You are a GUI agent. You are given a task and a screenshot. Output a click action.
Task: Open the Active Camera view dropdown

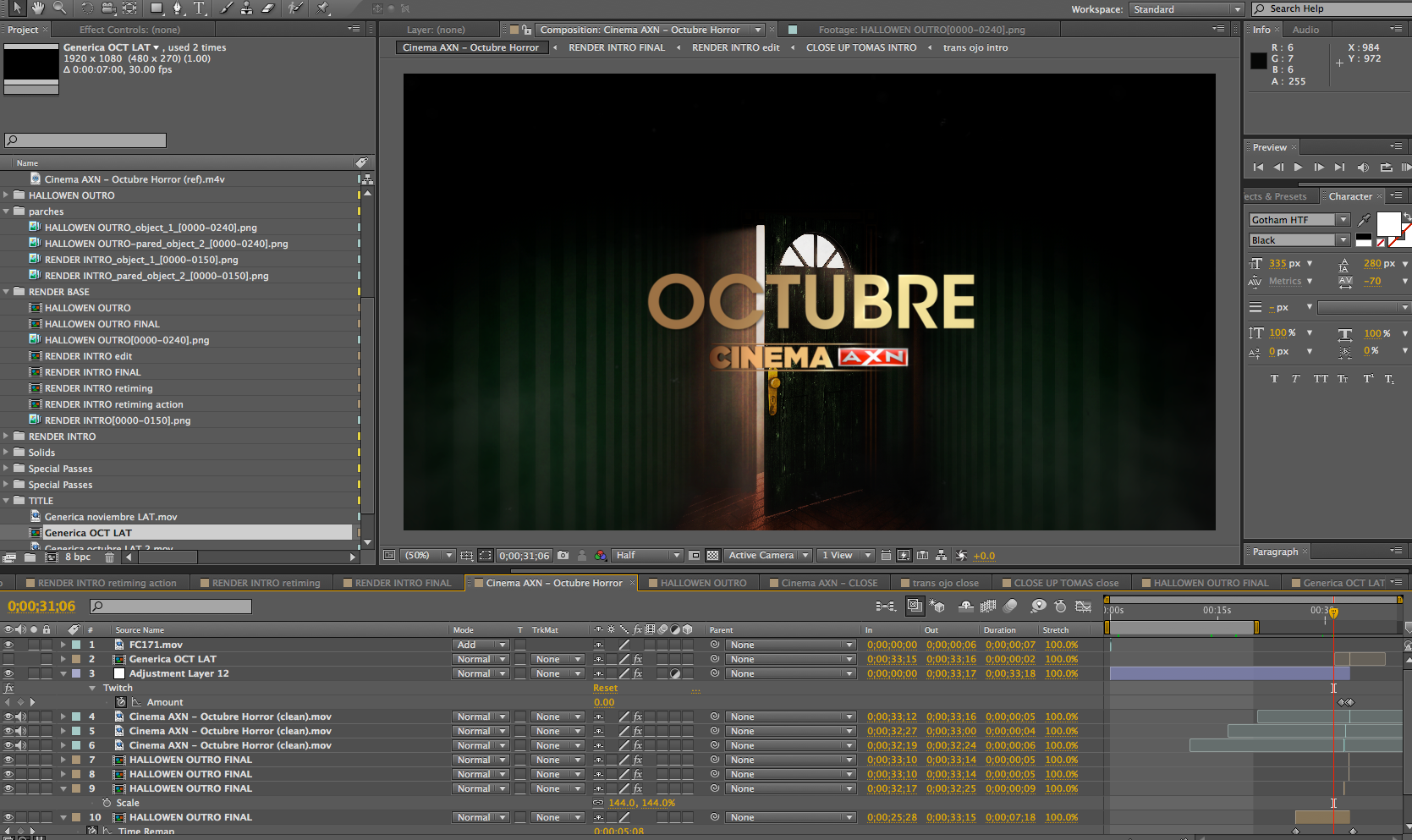(768, 556)
